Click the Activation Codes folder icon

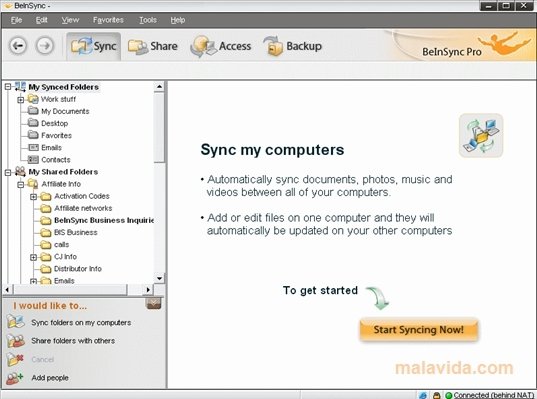coord(46,196)
